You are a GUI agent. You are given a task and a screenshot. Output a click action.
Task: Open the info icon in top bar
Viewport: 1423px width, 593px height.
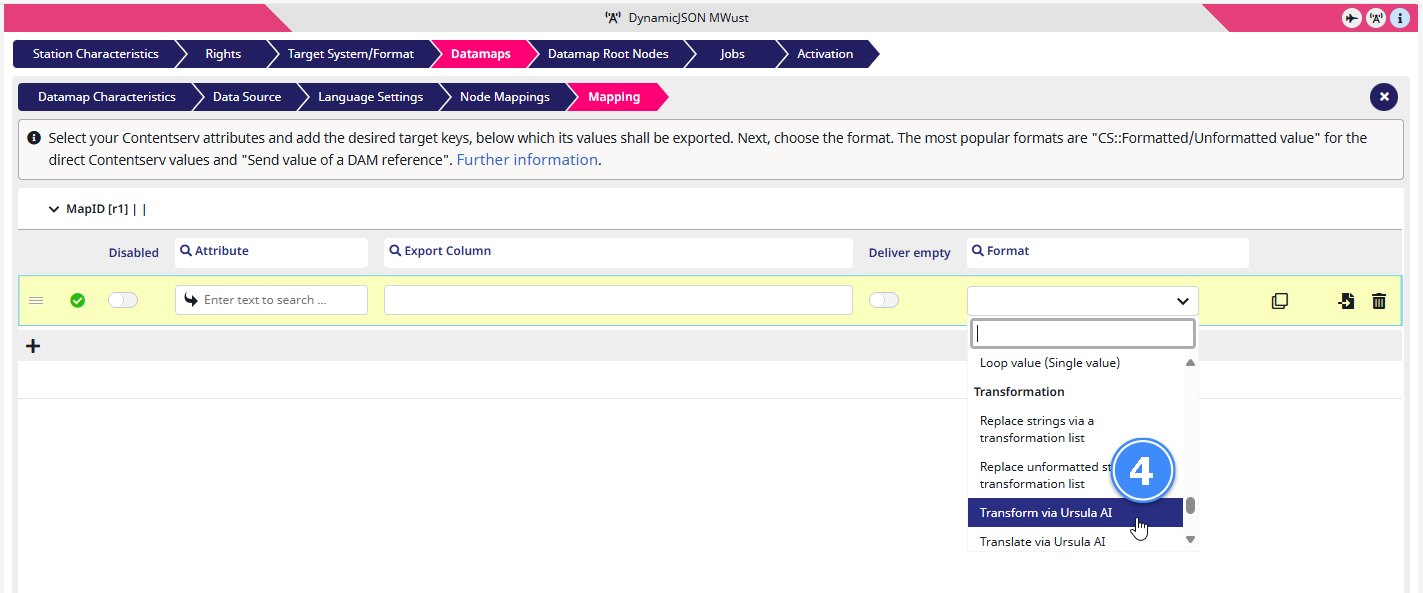[1401, 18]
